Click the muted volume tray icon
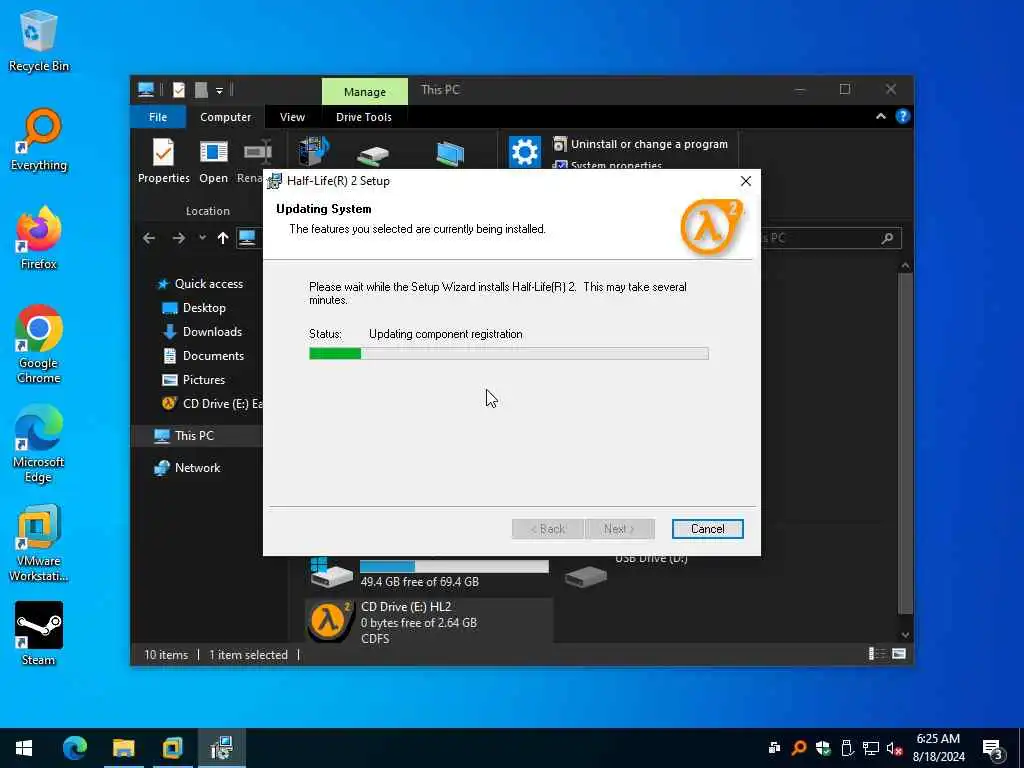 894,748
